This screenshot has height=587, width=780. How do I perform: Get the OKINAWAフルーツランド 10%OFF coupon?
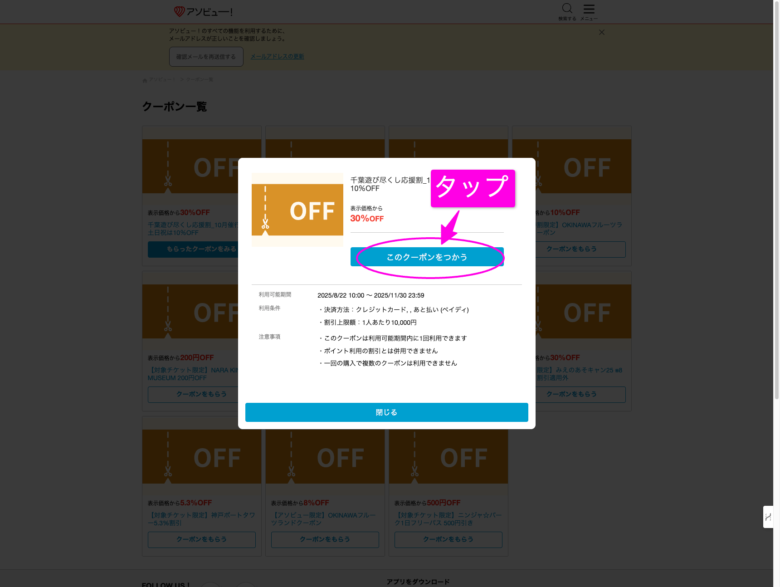click(x=580, y=249)
